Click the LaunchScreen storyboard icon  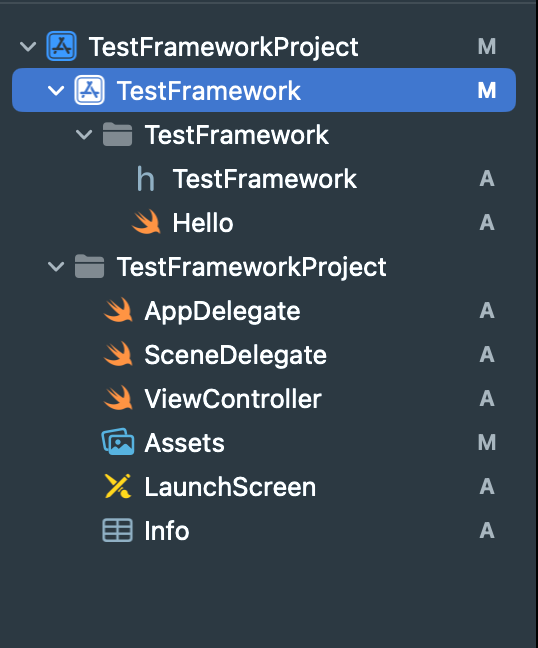pyautogui.click(x=118, y=486)
